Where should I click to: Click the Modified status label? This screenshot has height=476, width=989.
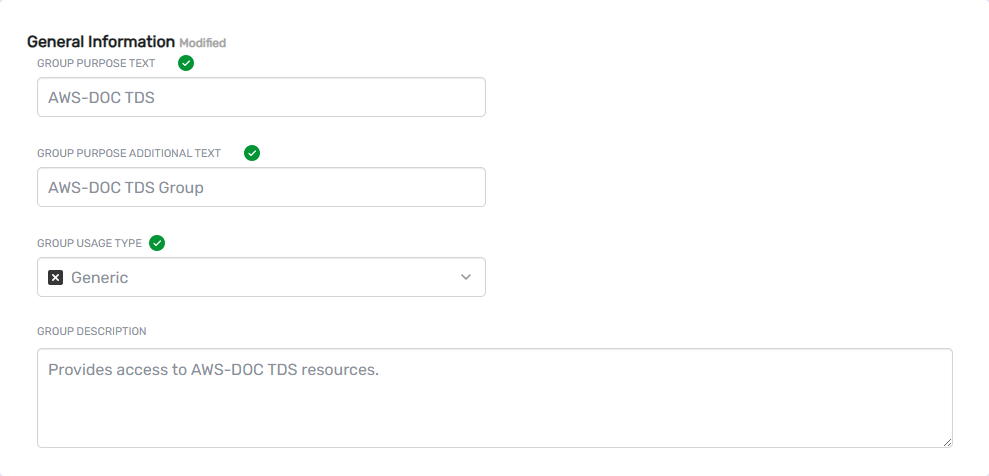[x=203, y=43]
